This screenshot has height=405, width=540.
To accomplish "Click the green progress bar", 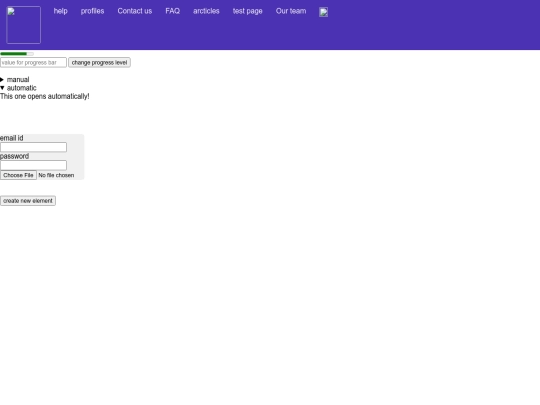I will click(17, 54).
